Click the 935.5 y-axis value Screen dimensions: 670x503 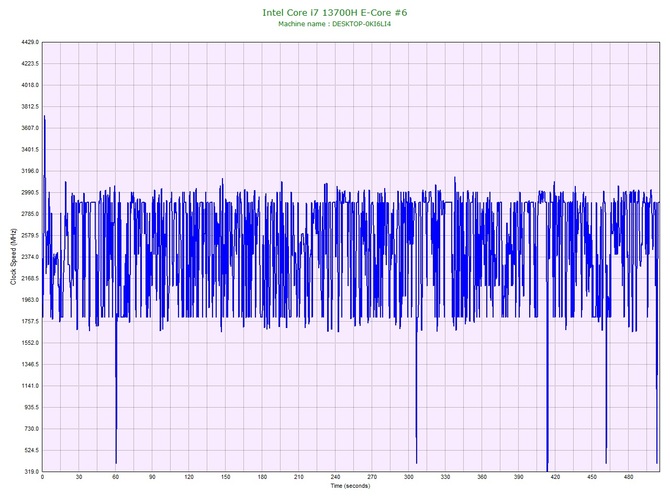[31, 407]
